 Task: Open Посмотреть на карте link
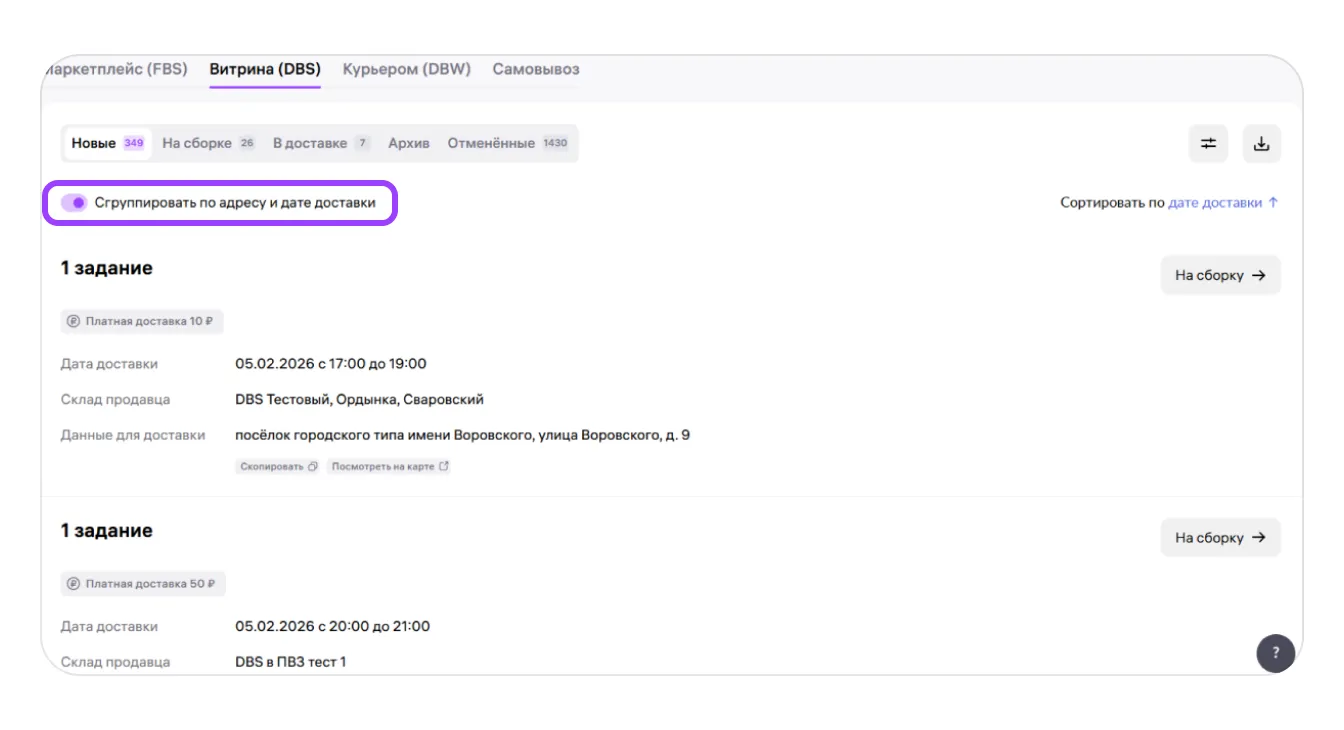point(389,466)
